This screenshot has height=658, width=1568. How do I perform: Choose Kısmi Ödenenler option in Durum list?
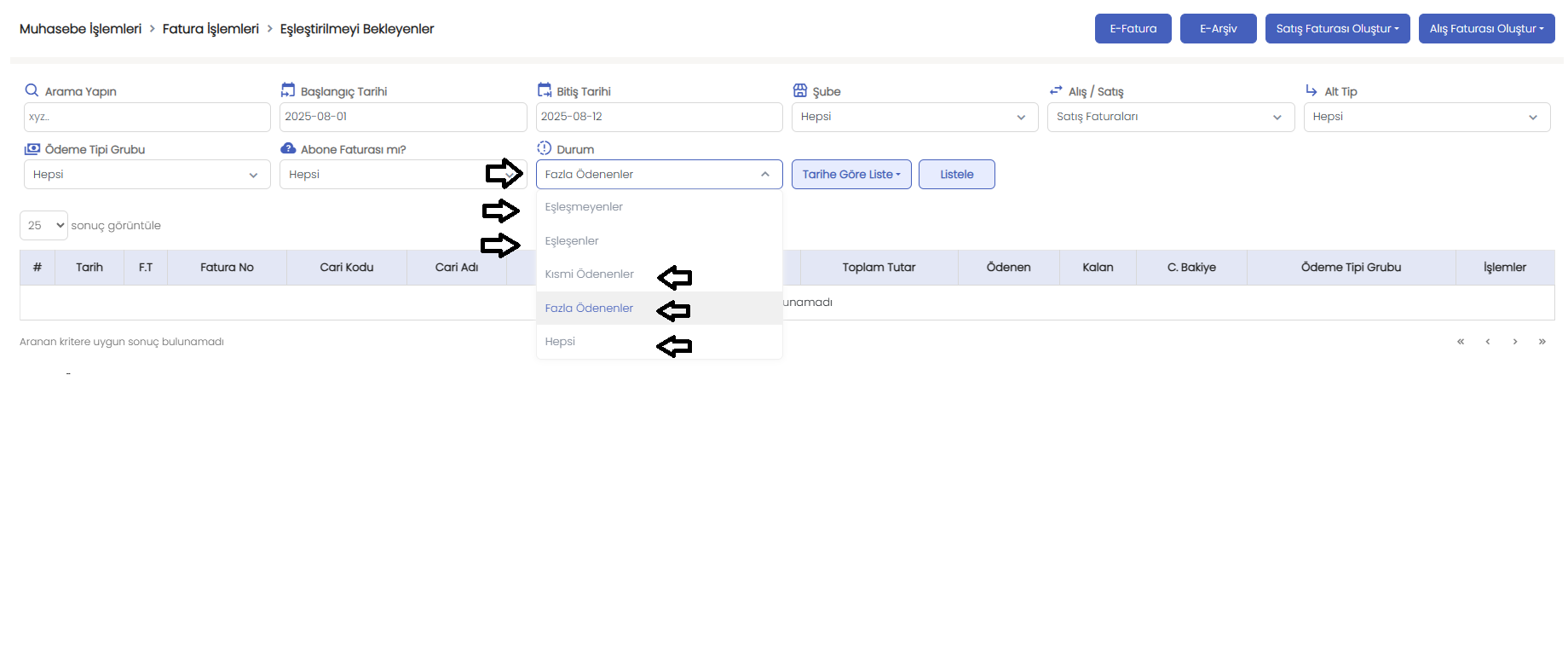point(590,274)
